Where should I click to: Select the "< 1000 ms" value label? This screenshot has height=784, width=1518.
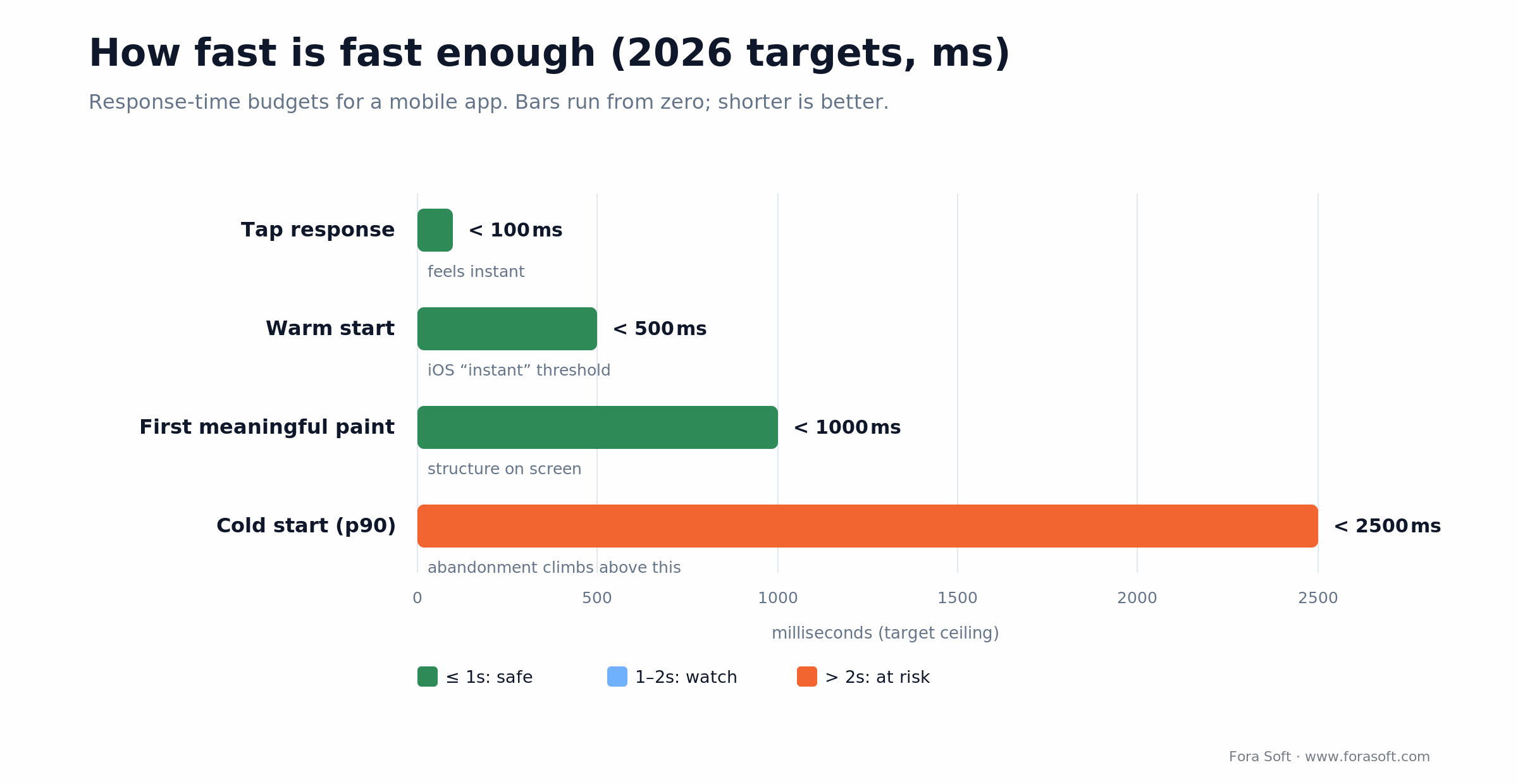pos(847,427)
